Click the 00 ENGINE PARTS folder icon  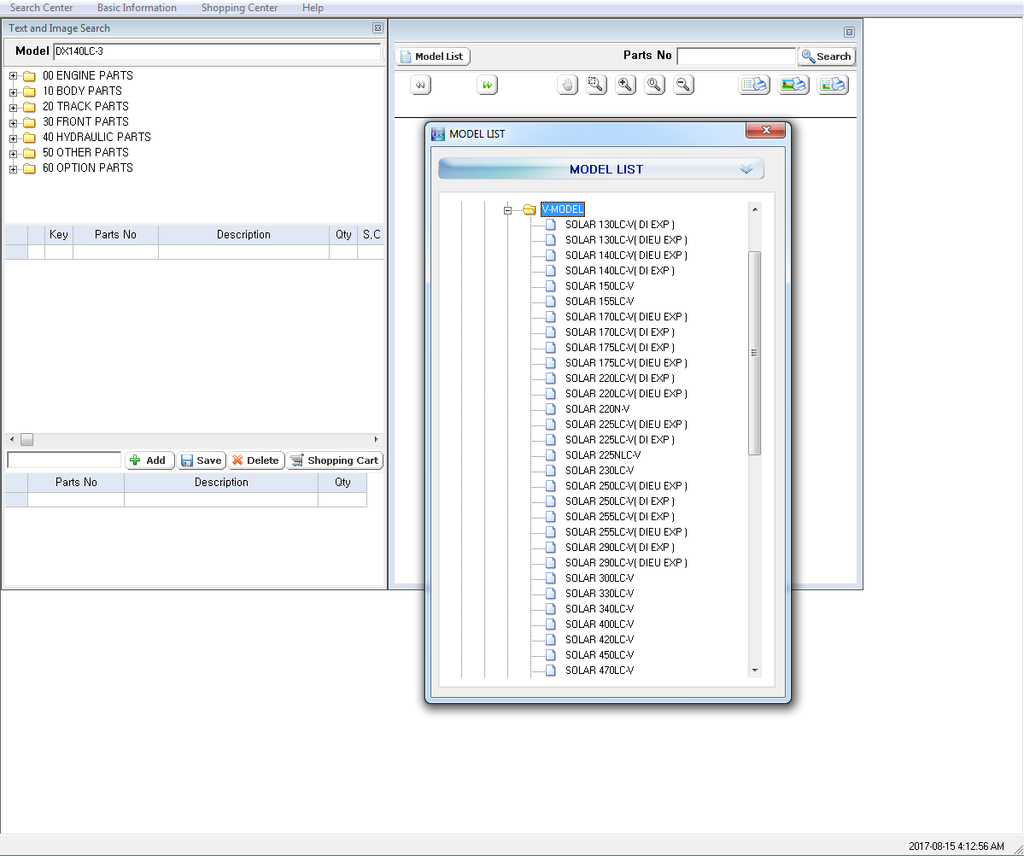point(29,76)
